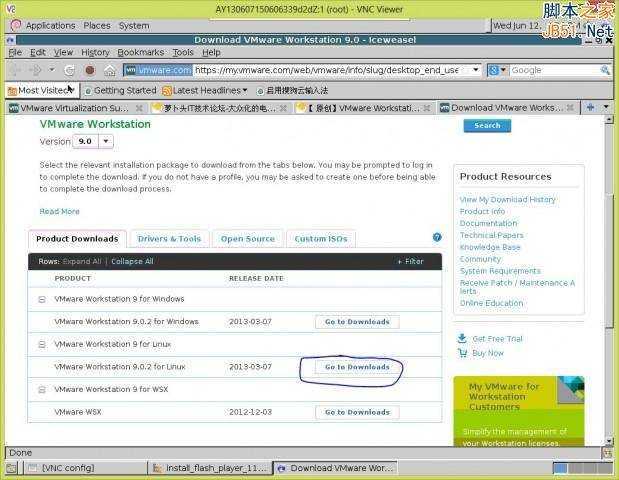Open Product Info link
619x480 pixels.
(x=482, y=212)
